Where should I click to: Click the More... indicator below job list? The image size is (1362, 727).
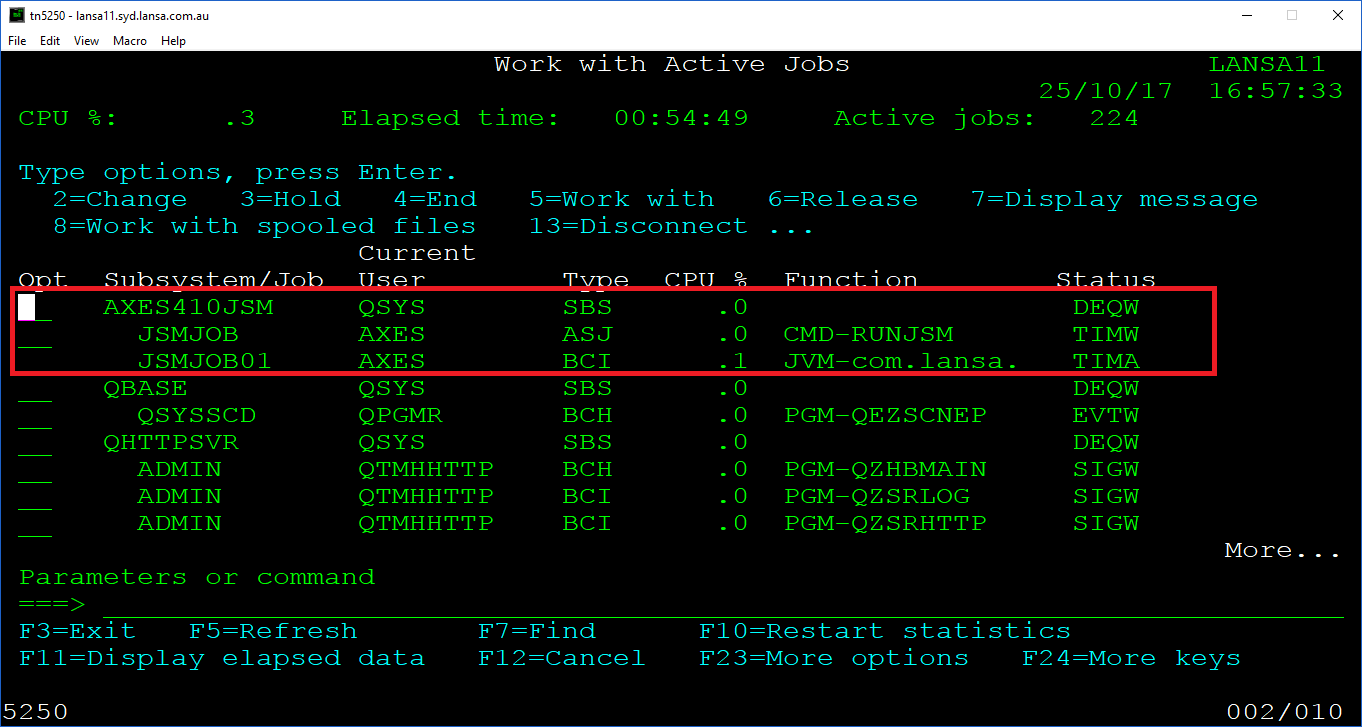click(x=1282, y=551)
